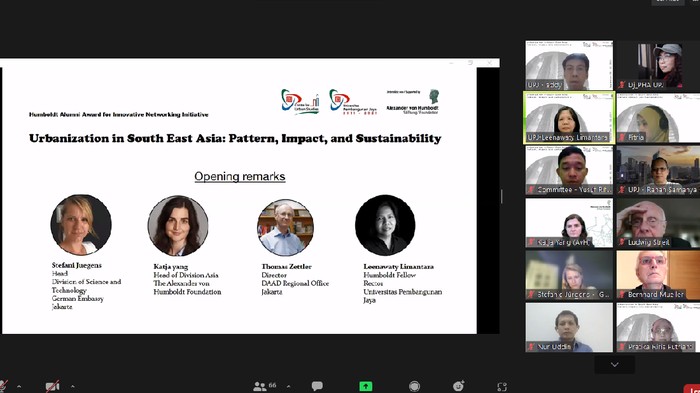Click muted mic icon on Ludwig Streit's tile

click(x=622, y=242)
